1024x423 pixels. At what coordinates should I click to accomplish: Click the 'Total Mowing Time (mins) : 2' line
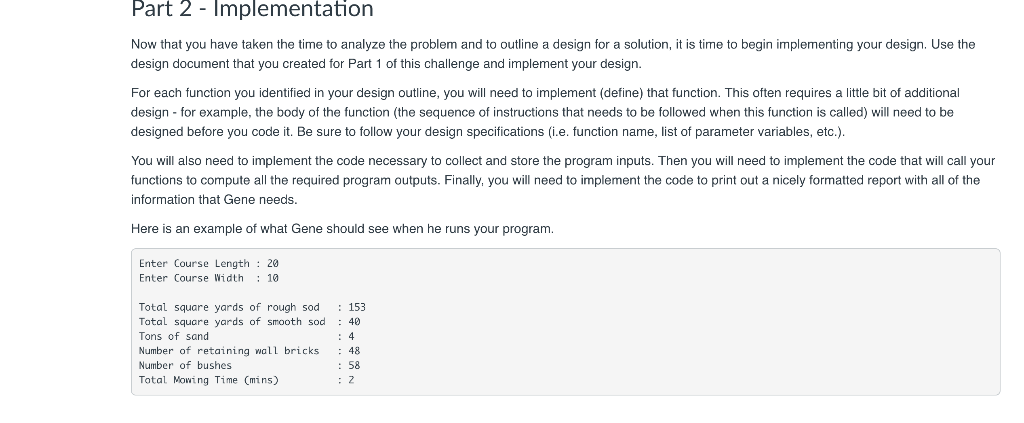pos(247,380)
